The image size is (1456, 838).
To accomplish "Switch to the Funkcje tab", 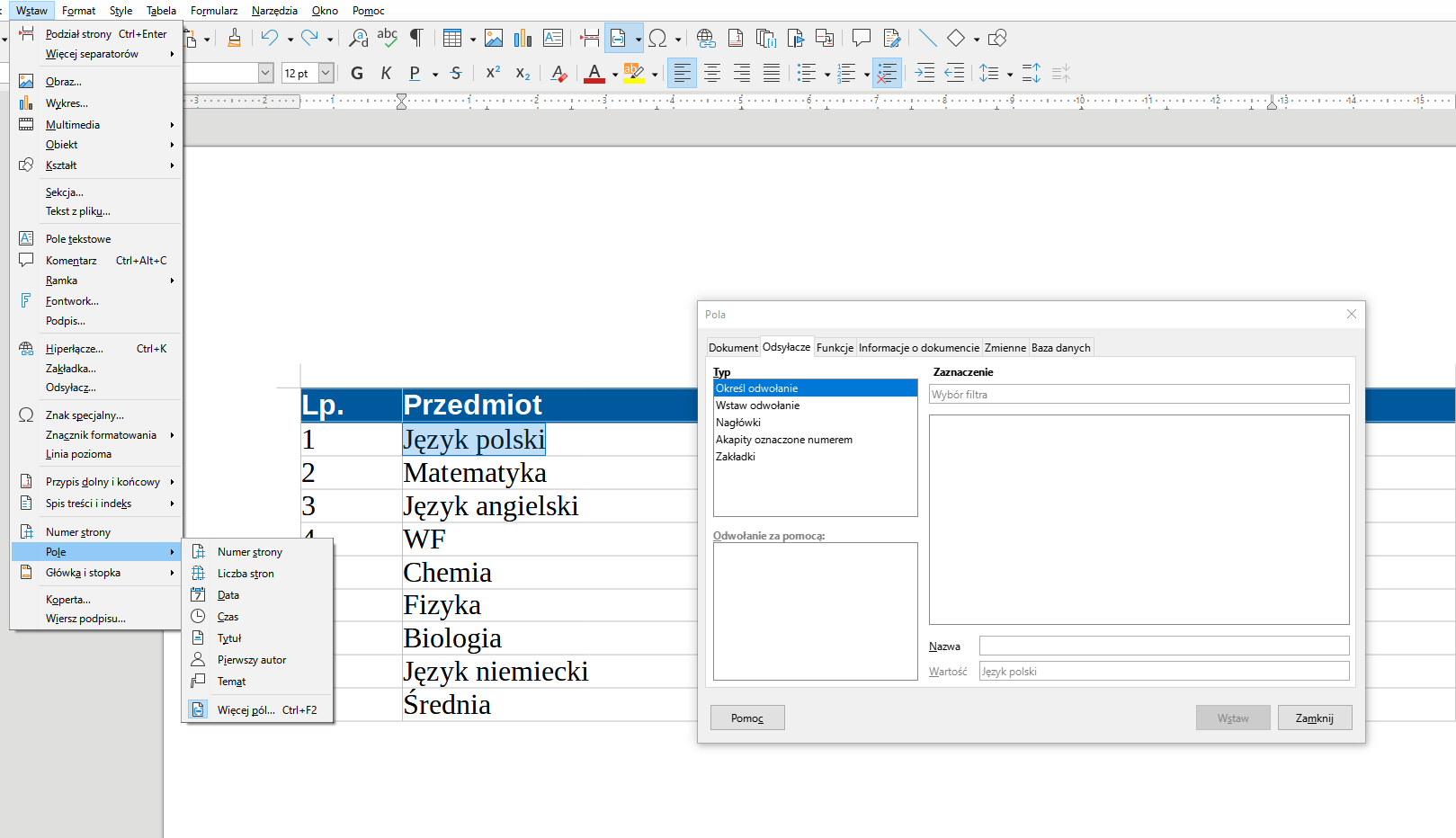I will [x=835, y=348].
